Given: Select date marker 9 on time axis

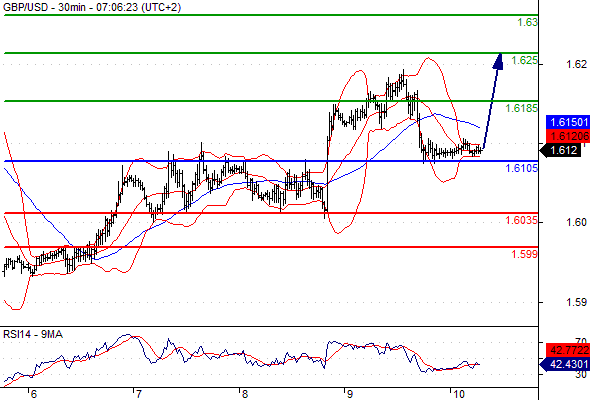Looking at the screenshot, I should (x=349, y=394).
